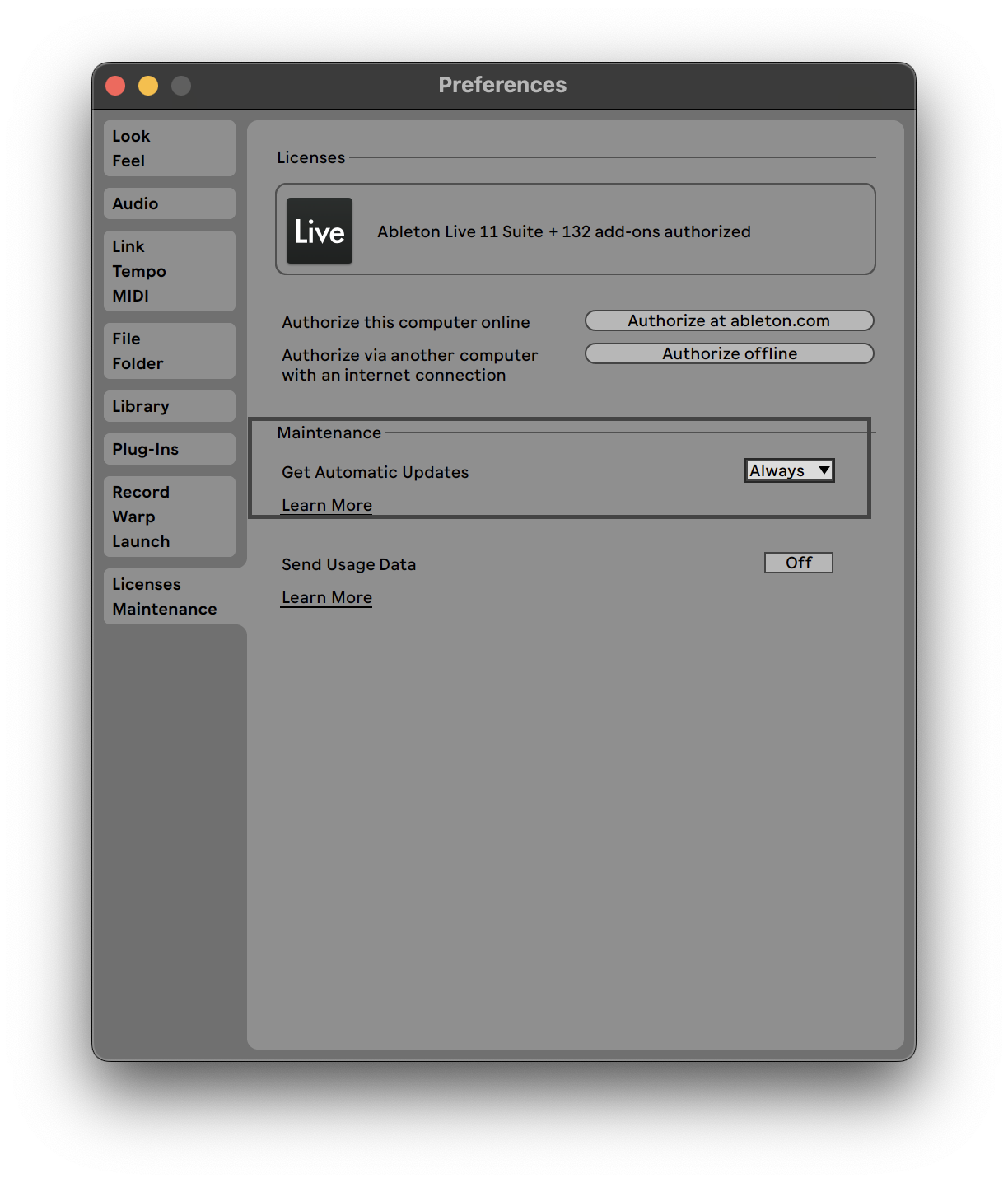The image size is (1008, 1183).
Task: Click the Authorize offline button
Action: (x=729, y=353)
